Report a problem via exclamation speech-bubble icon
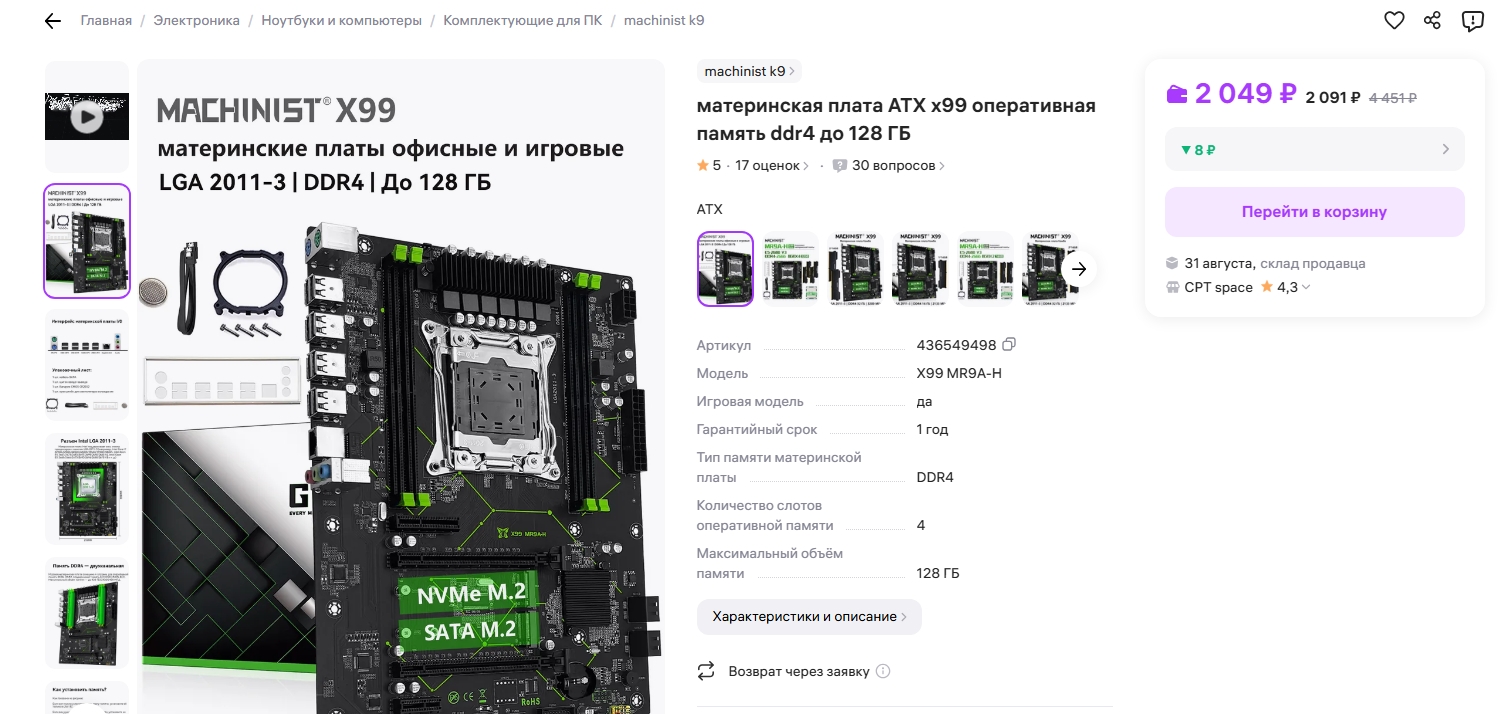 click(x=1472, y=21)
